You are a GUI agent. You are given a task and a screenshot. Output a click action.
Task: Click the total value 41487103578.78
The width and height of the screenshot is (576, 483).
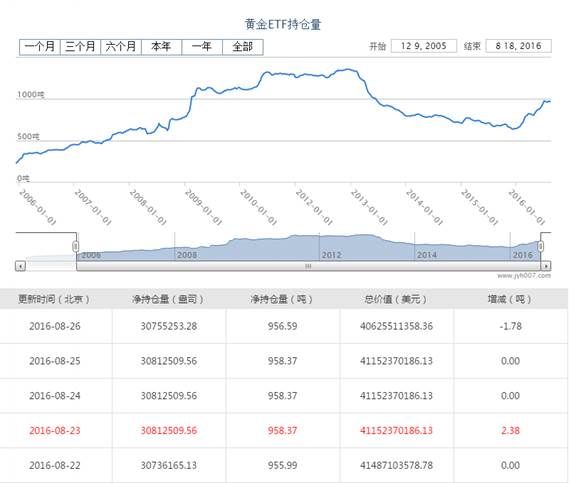(x=396, y=465)
